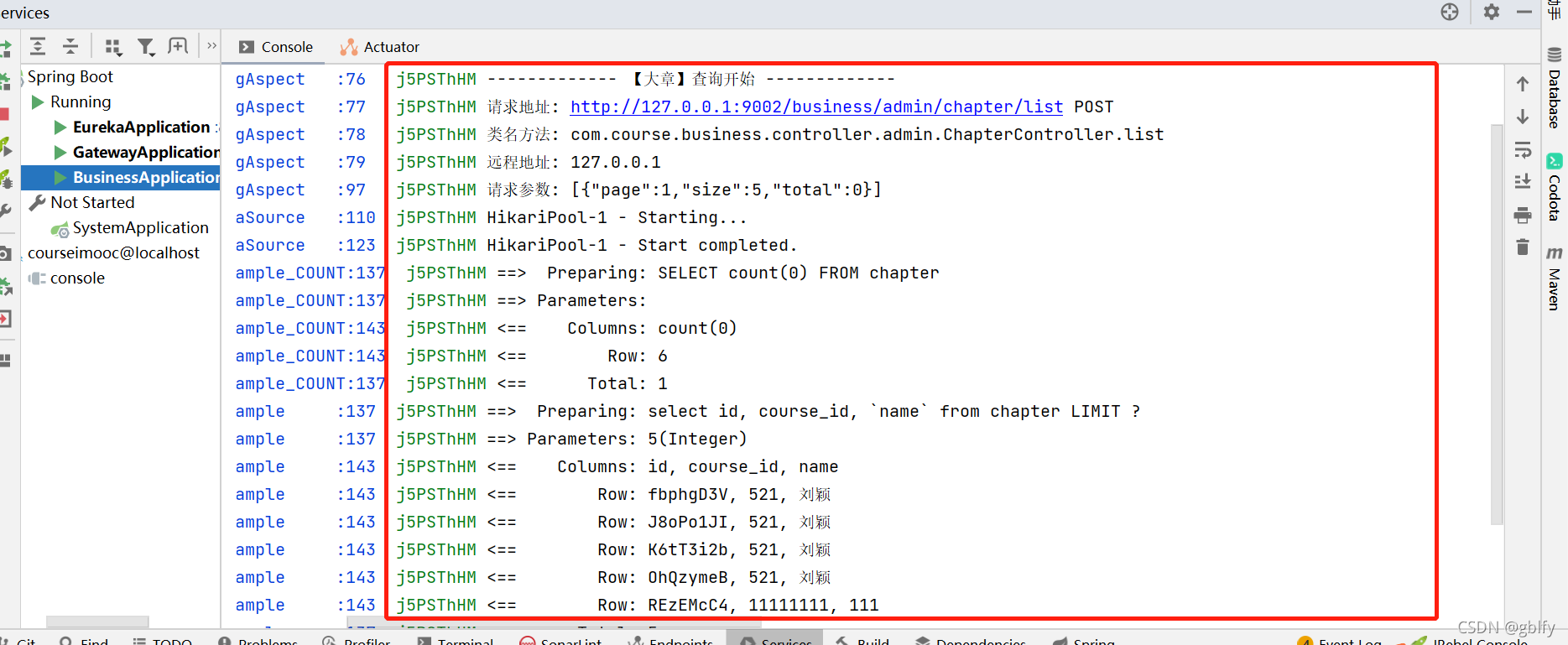Click the console plug icon in tree

pyautogui.click(x=37, y=278)
